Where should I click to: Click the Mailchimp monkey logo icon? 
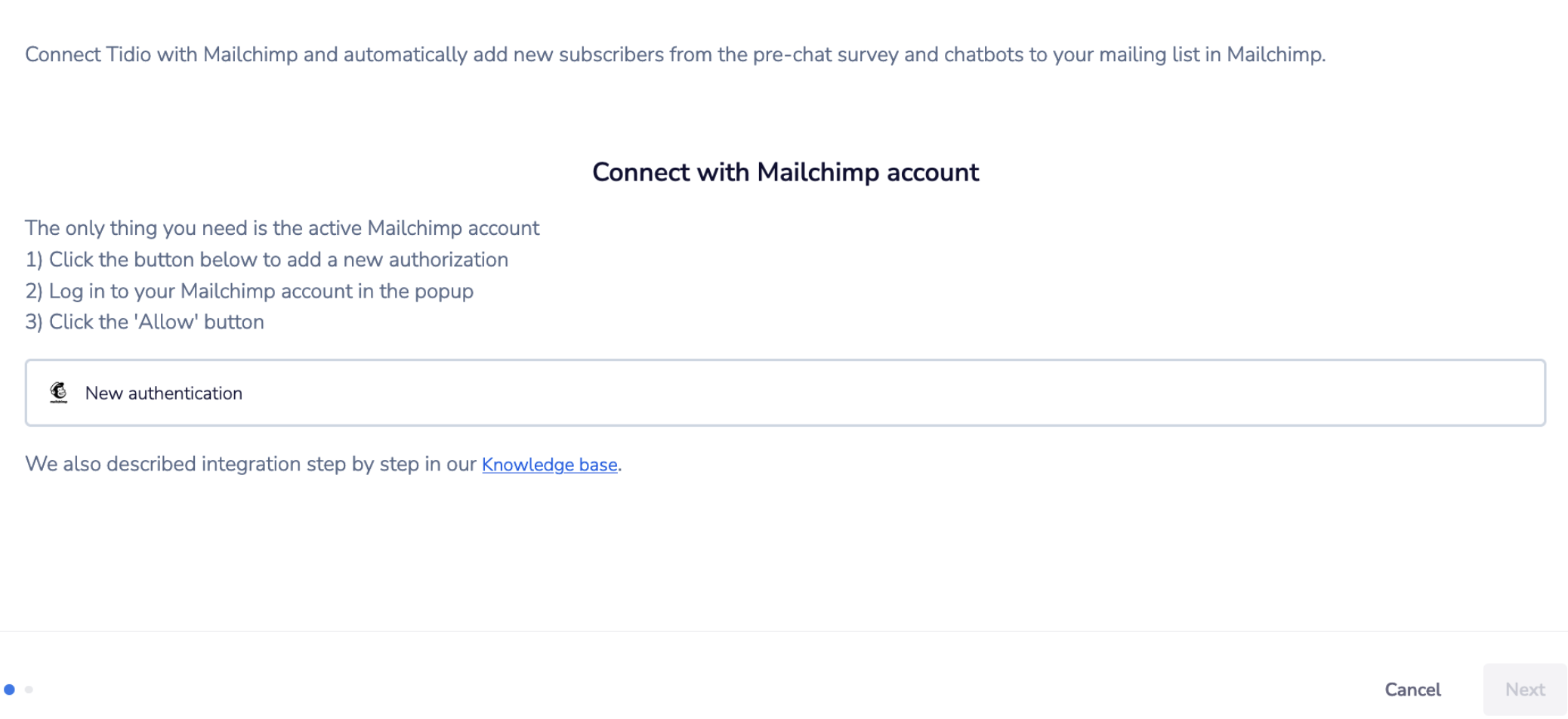click(58, 393)
